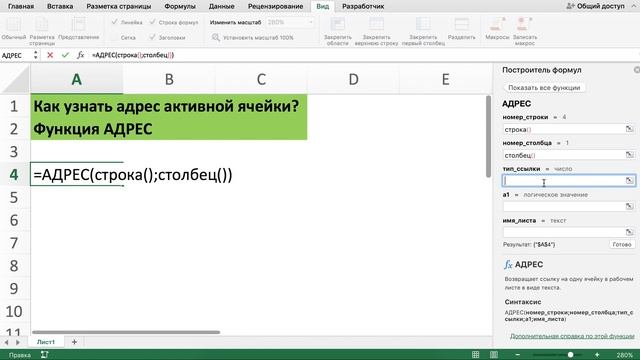Open the Главная tab

coord(21,6)
